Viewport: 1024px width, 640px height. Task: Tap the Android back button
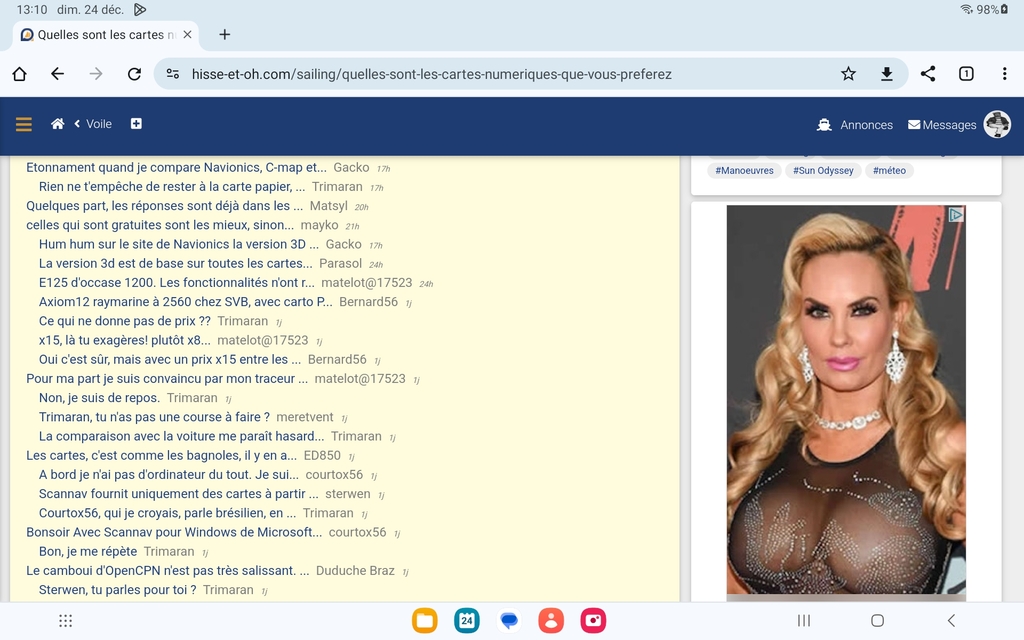952,620
